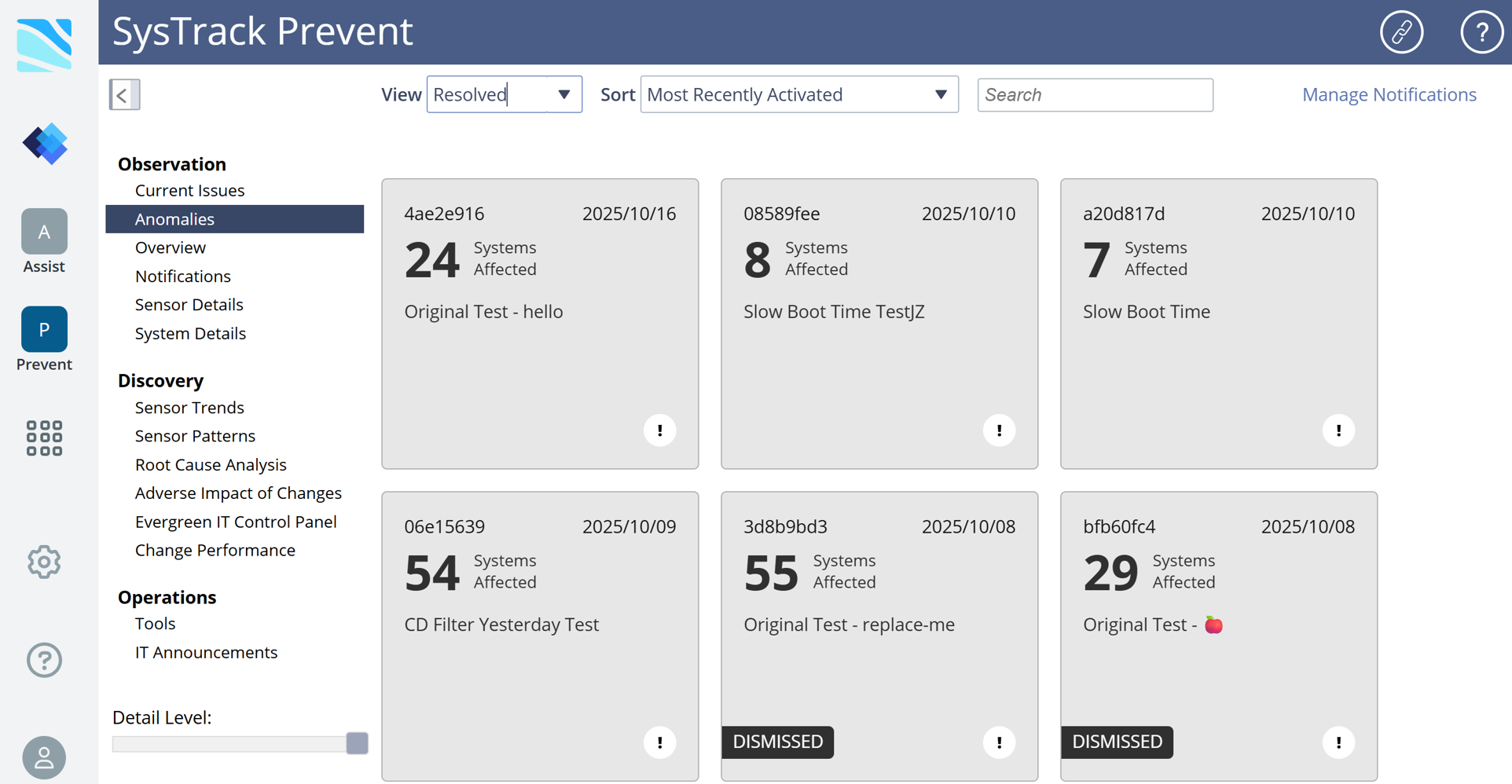Open the settings gear icon
Viewport: 1512px width, 784px height.
(x=44, y=562)
